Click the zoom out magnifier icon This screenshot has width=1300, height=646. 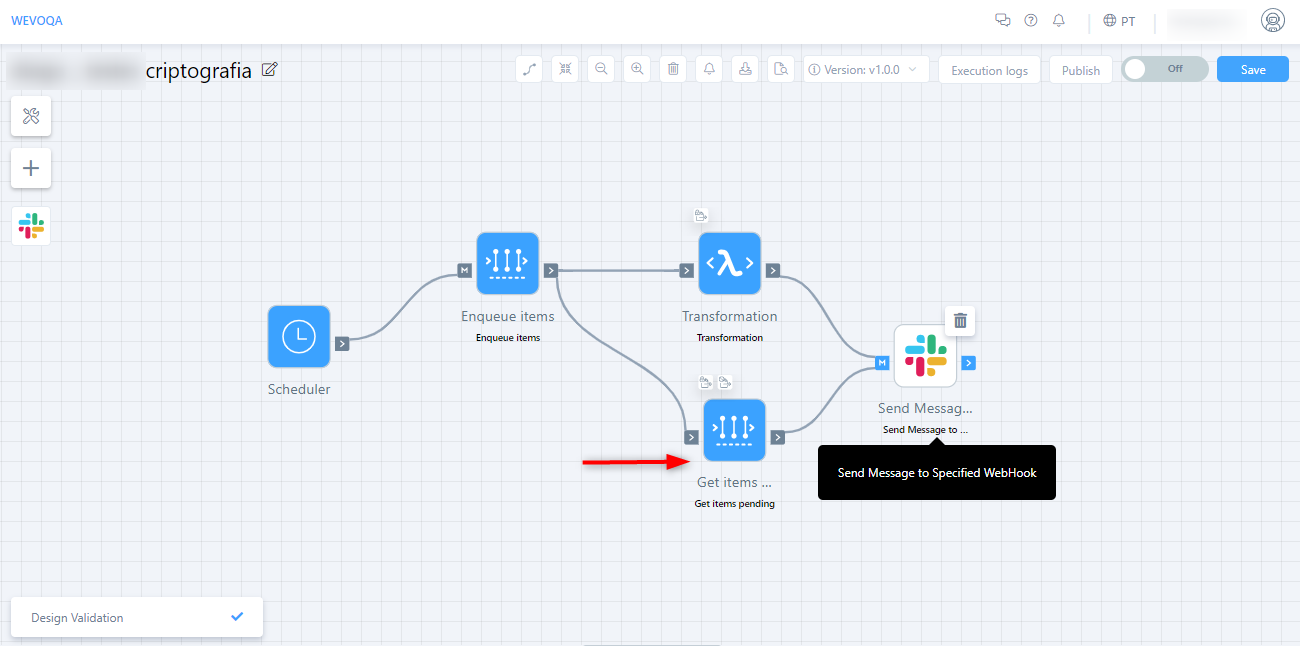(601, 69)
